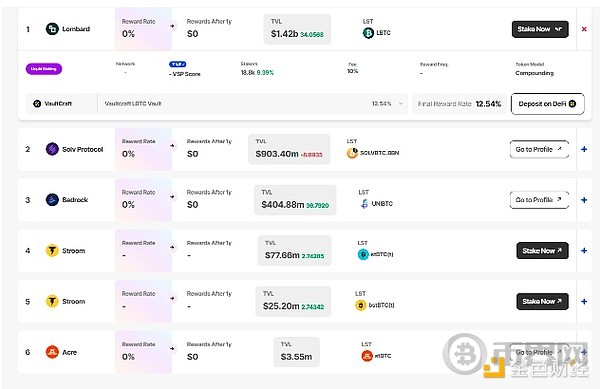Click the Bedrock protocol name
The image size is (600, 389).
pos(75,200)
